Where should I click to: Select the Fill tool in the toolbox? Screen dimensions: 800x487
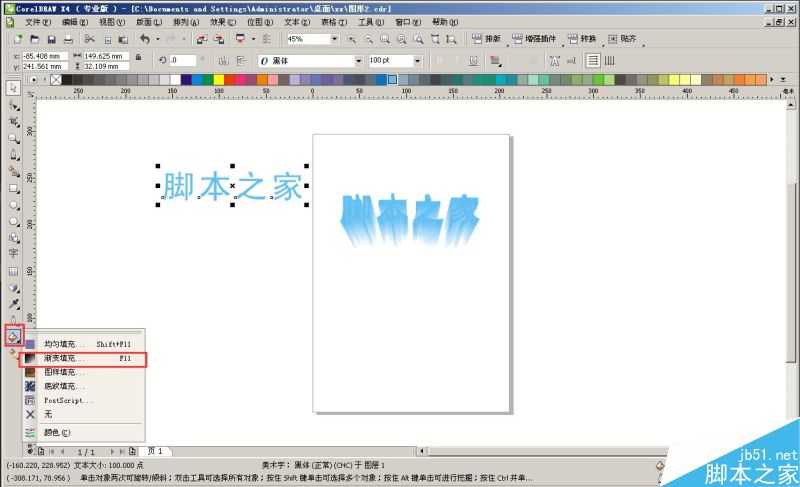click(14, 335)
